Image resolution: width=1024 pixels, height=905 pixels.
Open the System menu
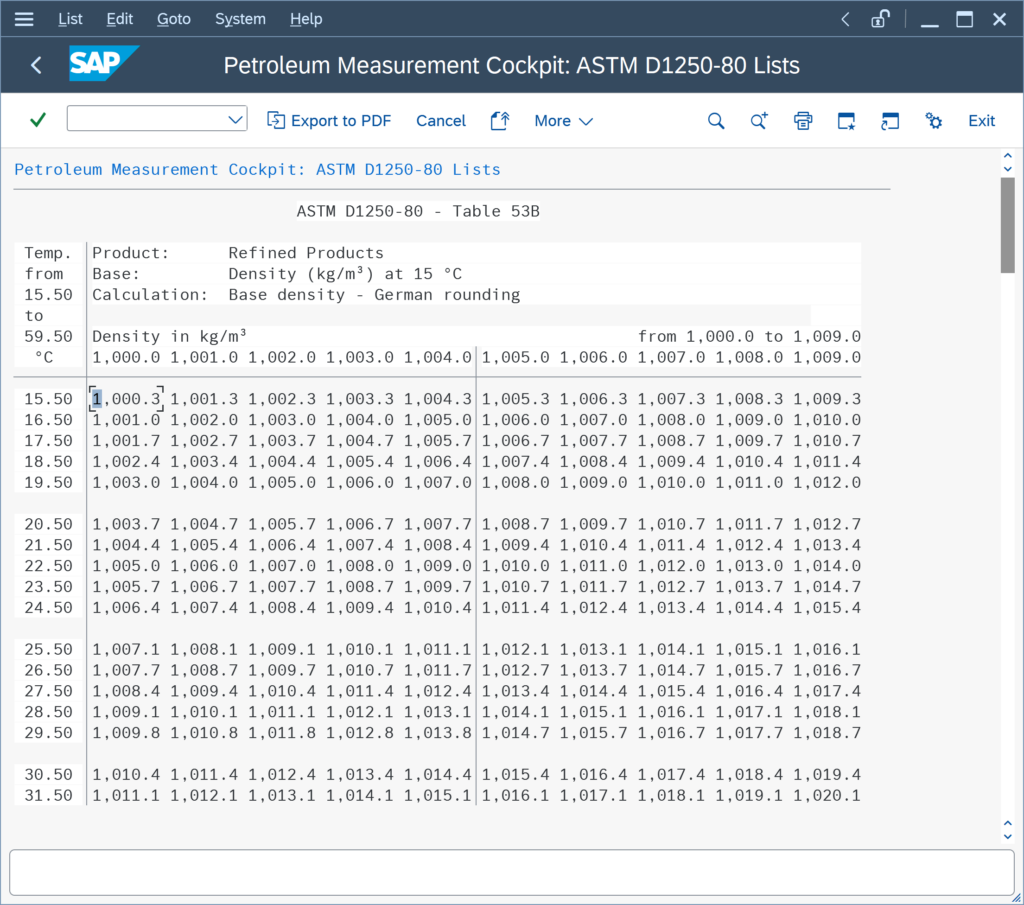click(x=240, y=19)
